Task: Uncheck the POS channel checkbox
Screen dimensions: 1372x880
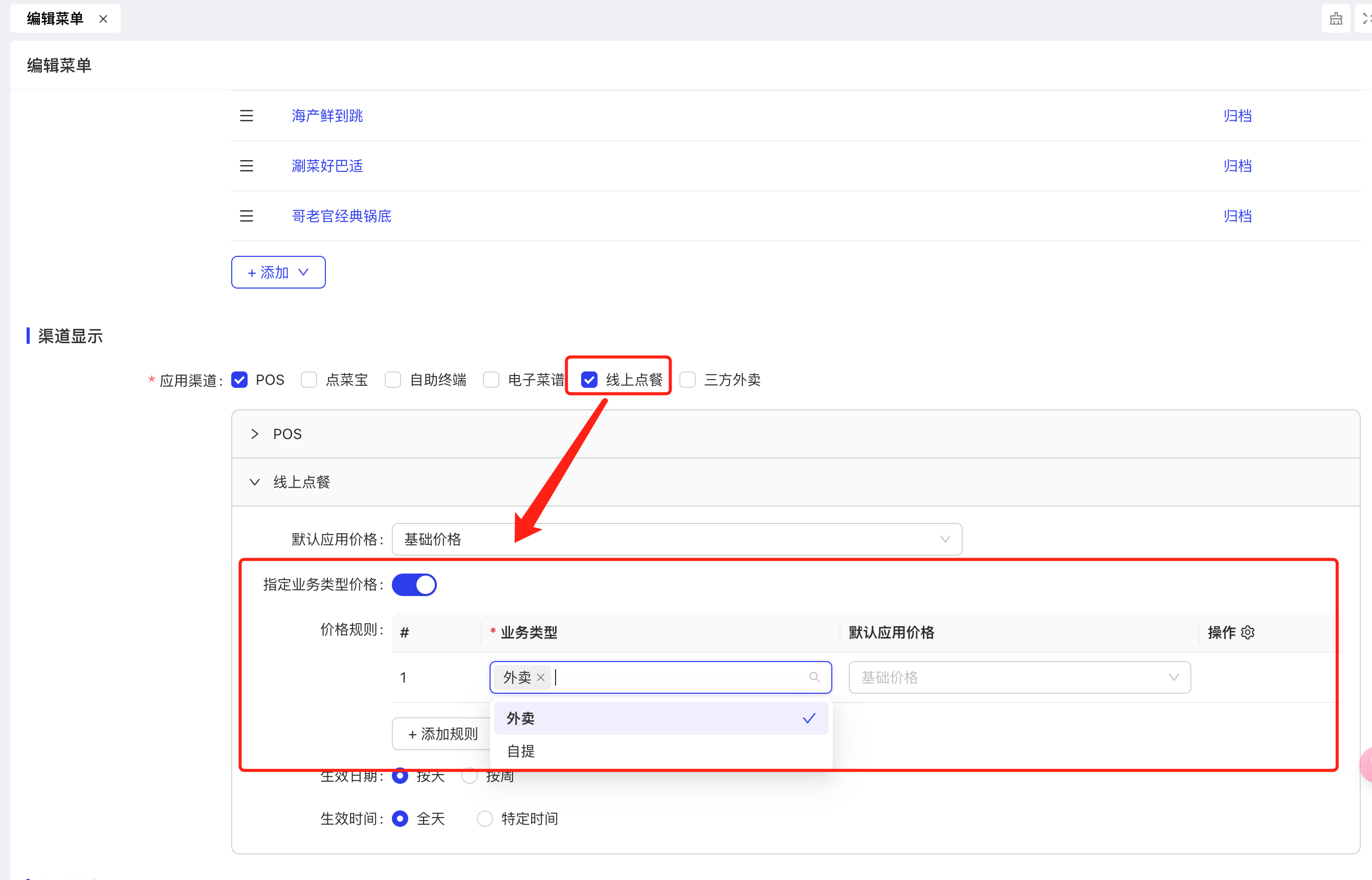Action: tap(239, 380)
